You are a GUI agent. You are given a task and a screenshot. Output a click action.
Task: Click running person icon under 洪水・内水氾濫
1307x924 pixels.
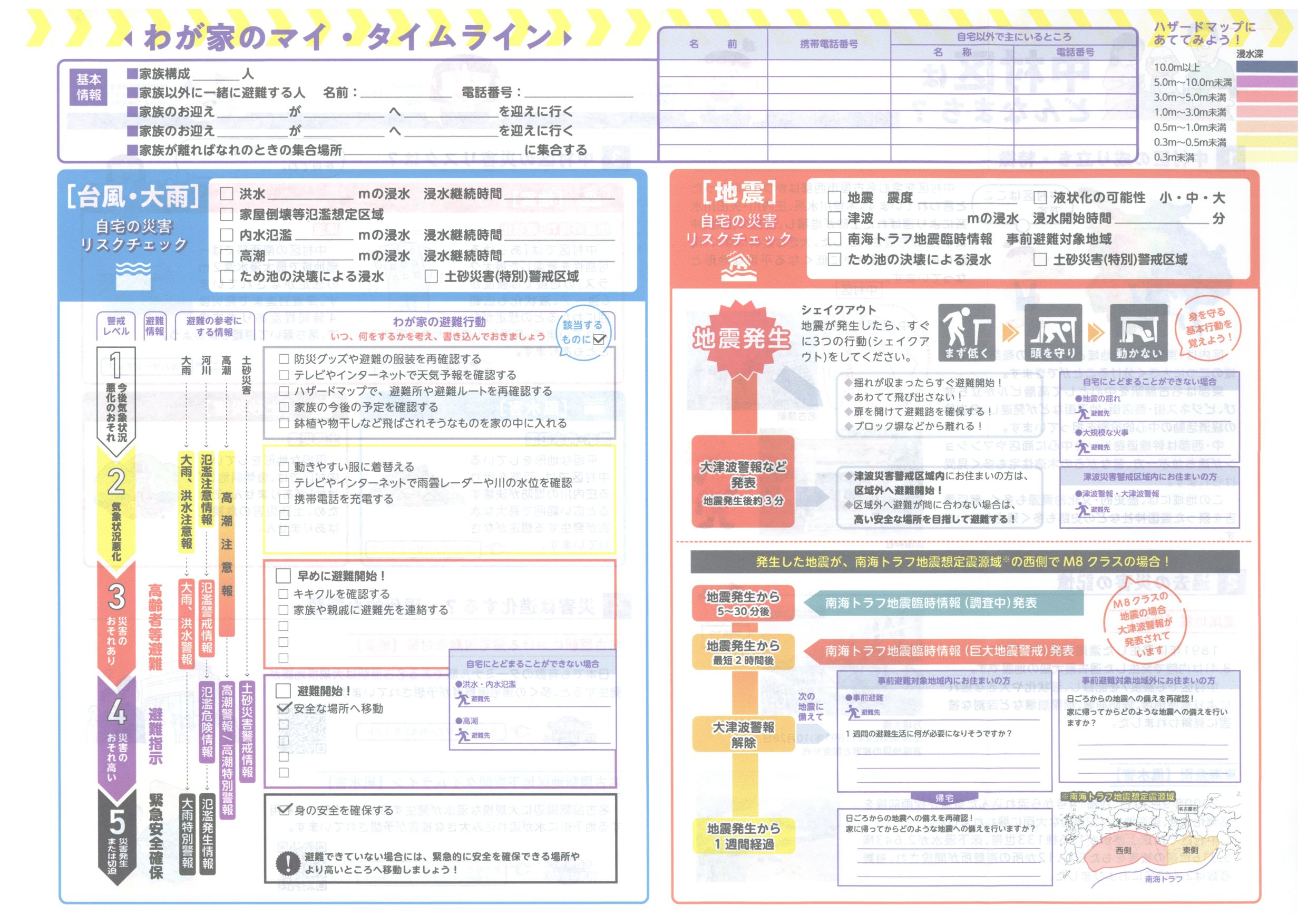pyautogui.click(x=463, y=698)
